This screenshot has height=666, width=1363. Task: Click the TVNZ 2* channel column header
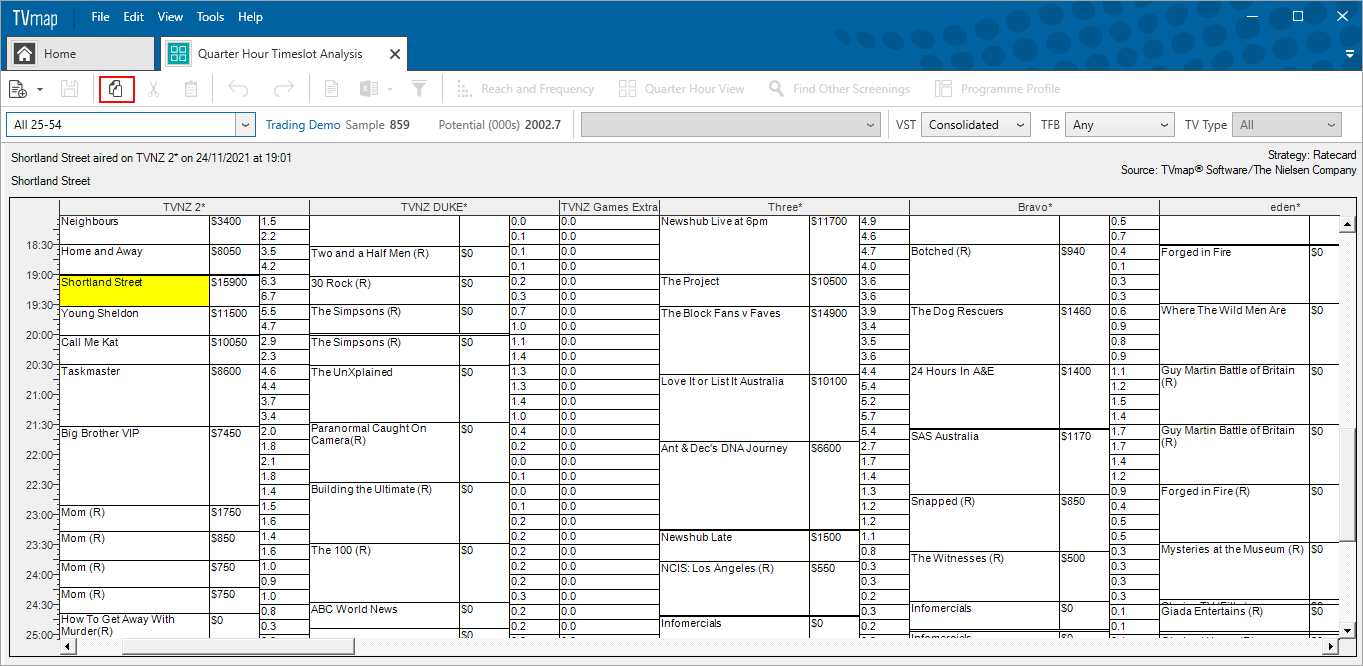click(x=184, y=207)
